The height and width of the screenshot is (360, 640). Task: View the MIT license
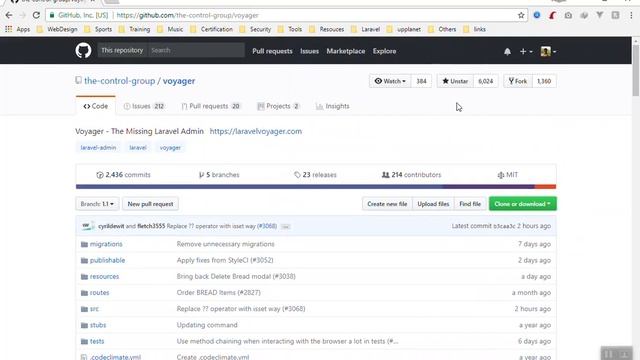pos(508,175)
